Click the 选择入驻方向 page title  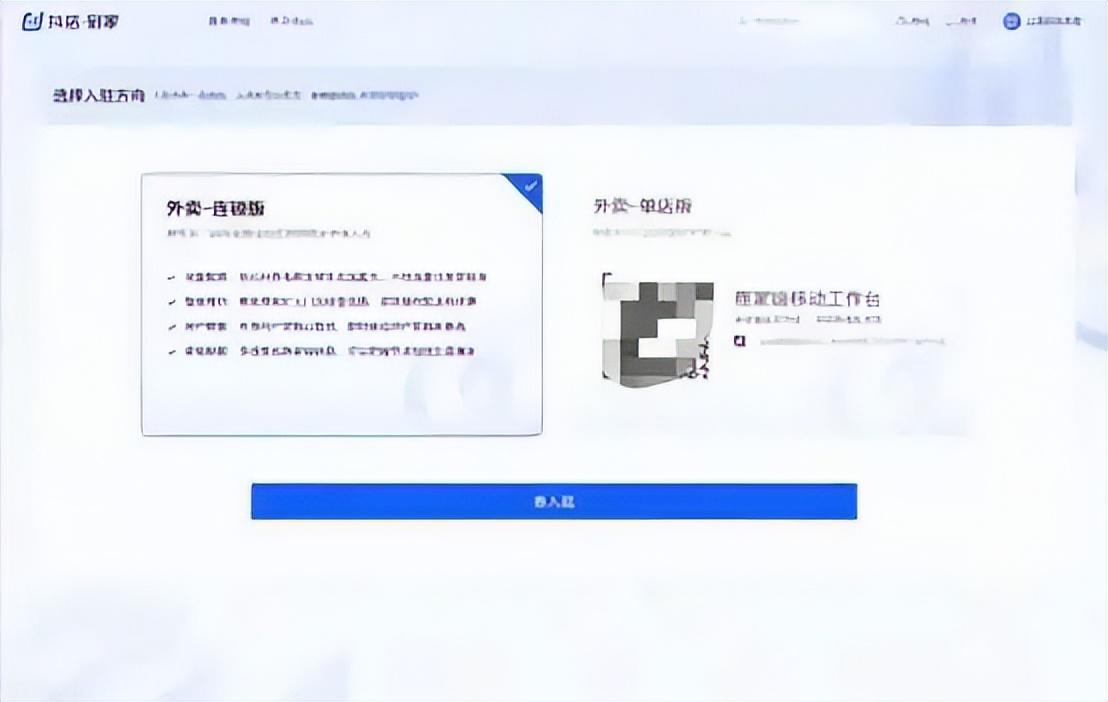99,95
